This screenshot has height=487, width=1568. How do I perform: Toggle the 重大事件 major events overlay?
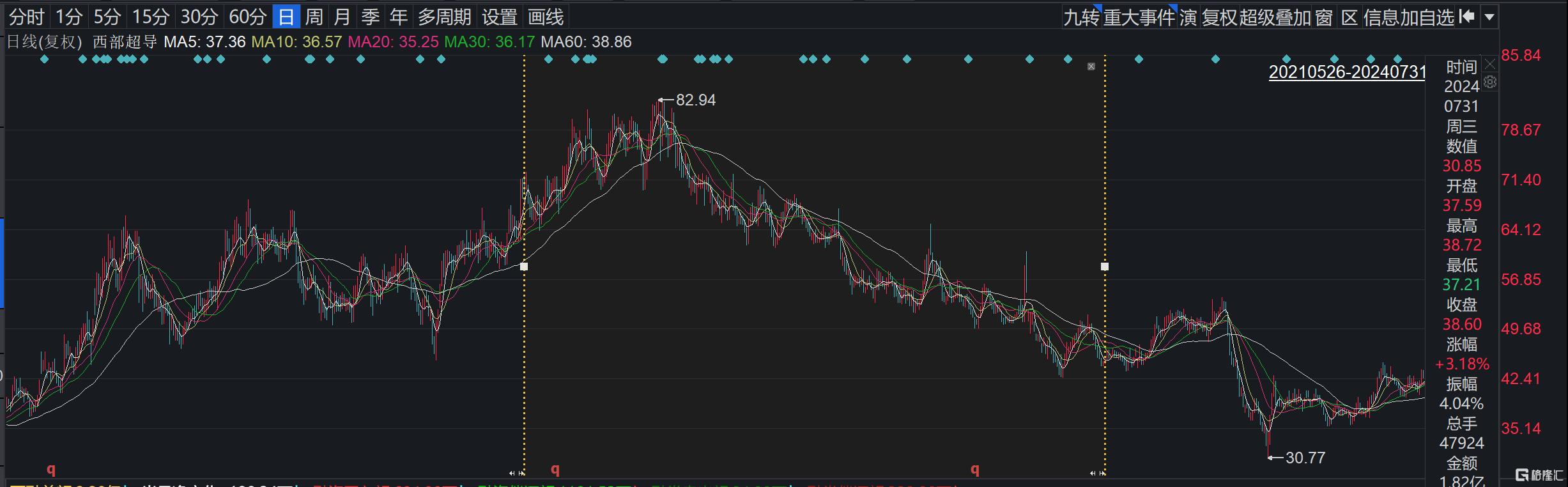(x=1139, y=17)
